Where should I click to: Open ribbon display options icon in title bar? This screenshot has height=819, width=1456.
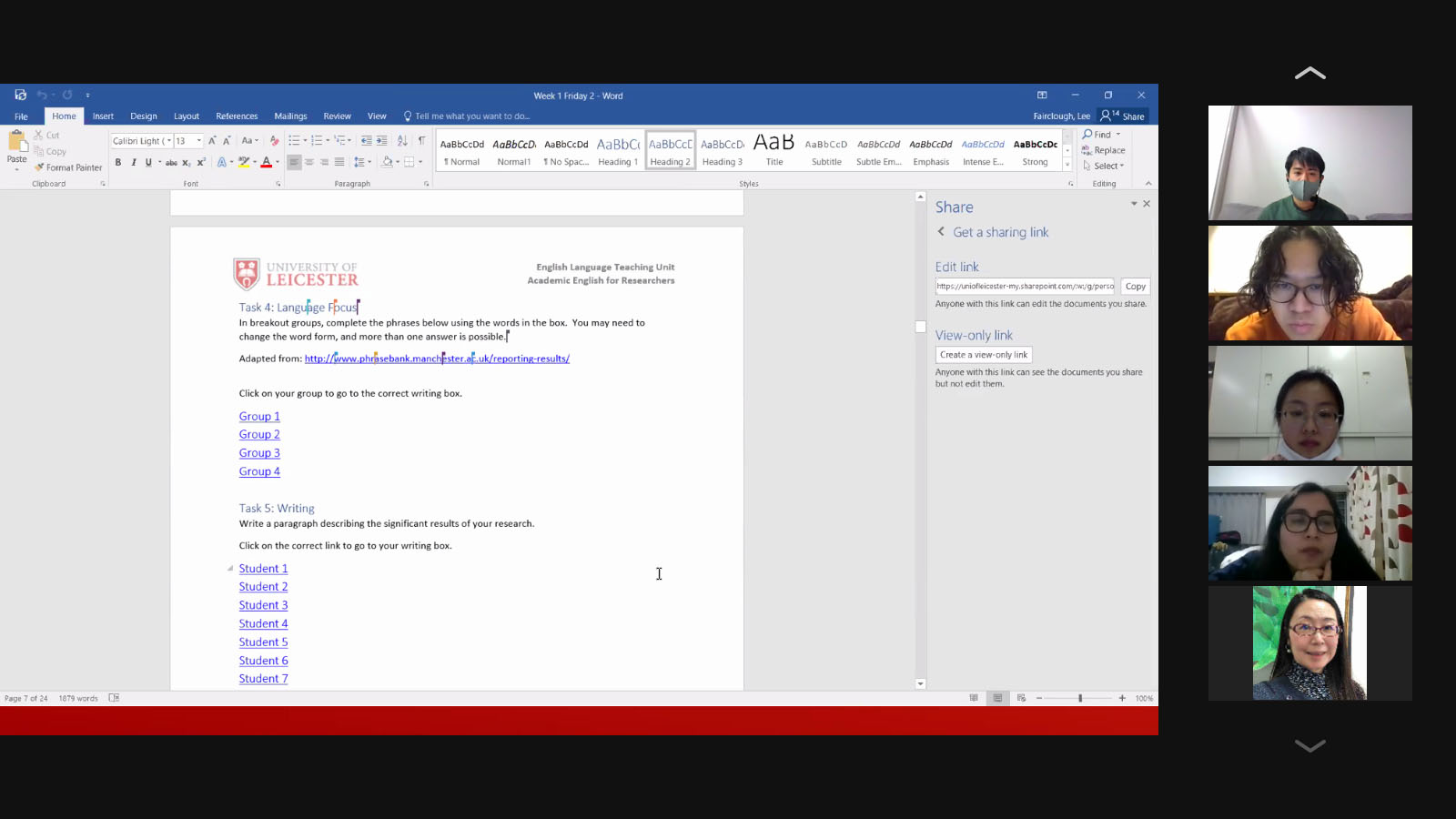pyautogui.click(x=1042, y=95)
